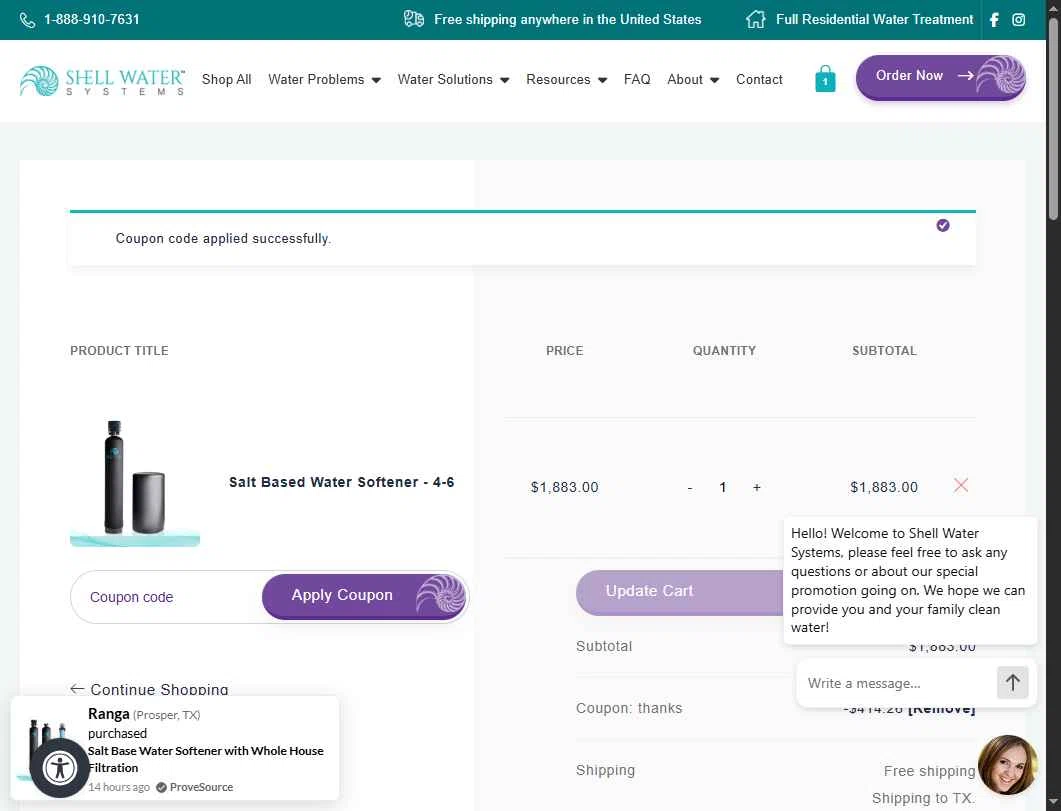
Task: Open Salt Base Water Softener with Whole House Filtration
Action: (206, 759)
